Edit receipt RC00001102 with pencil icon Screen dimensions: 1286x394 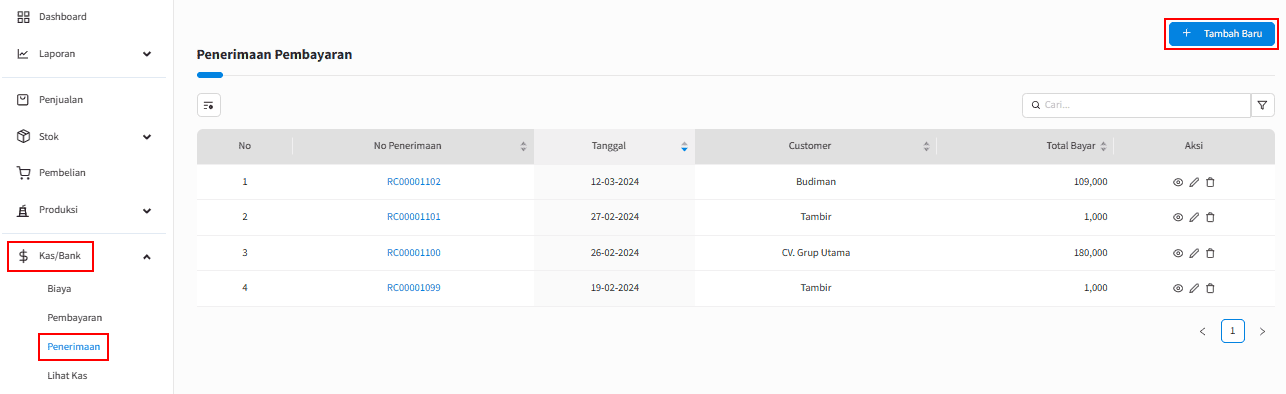(x=1194, y=182)
